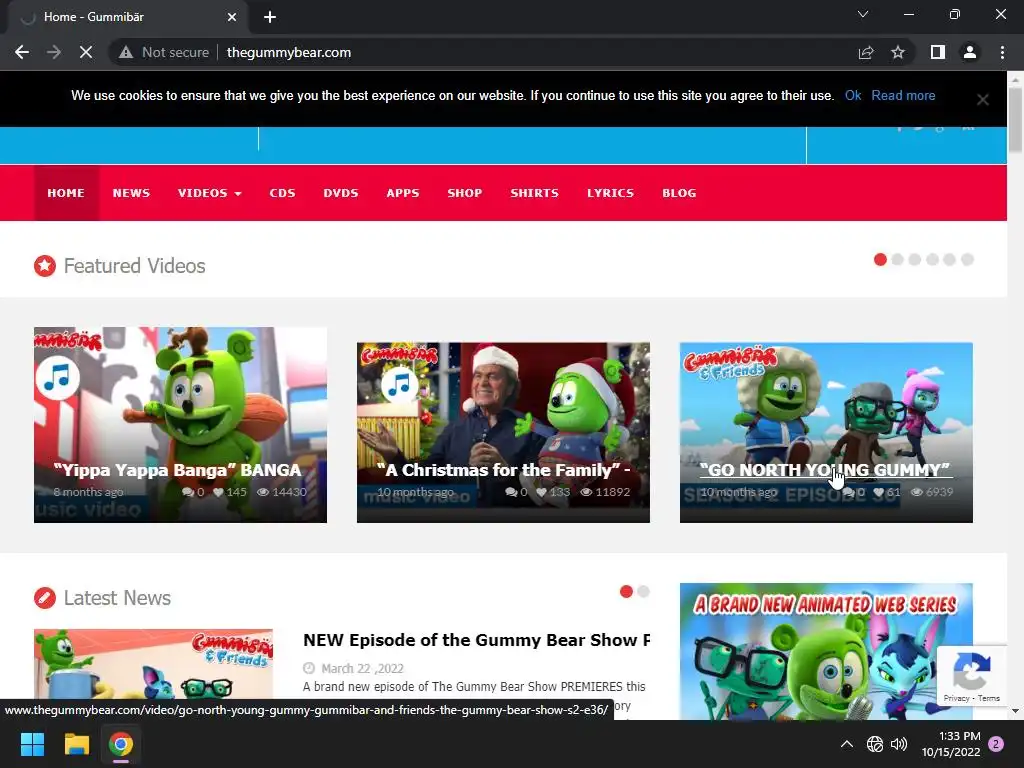Open the SHOP menu item
The width and height of the screenshot is (1024, 768).
[465, 193]
